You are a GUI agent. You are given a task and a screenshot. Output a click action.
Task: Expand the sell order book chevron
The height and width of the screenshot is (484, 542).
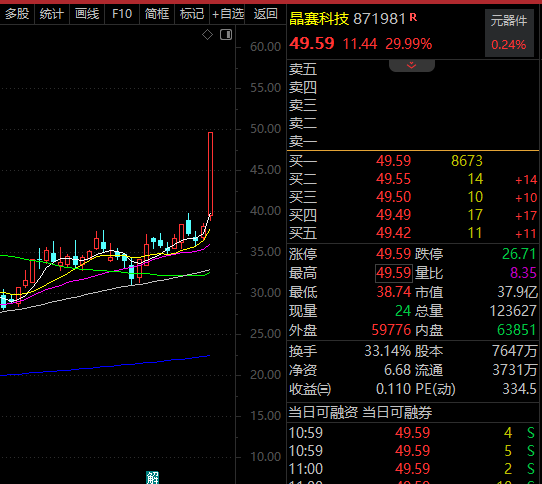click(x=412, y=65)
